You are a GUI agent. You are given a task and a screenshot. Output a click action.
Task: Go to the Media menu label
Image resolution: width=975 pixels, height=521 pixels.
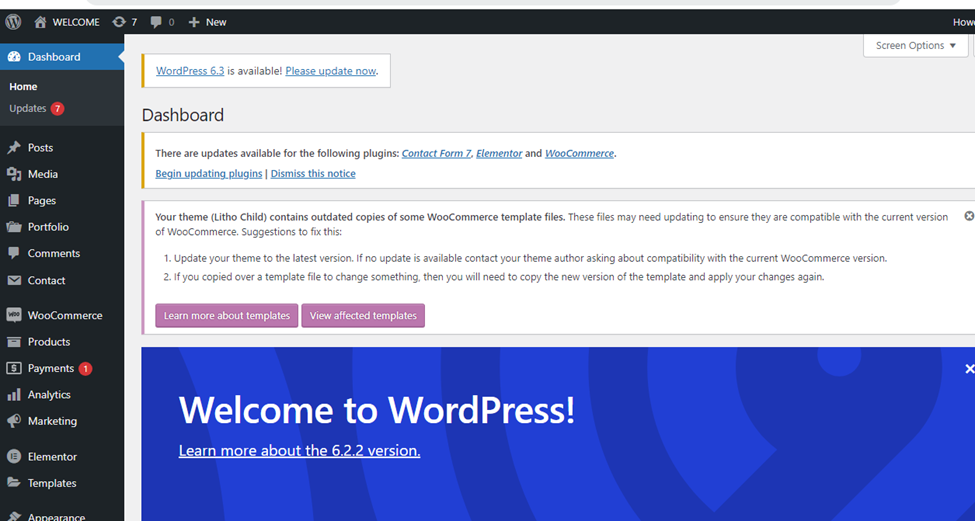pyautogui.click(x=43, y=174)
